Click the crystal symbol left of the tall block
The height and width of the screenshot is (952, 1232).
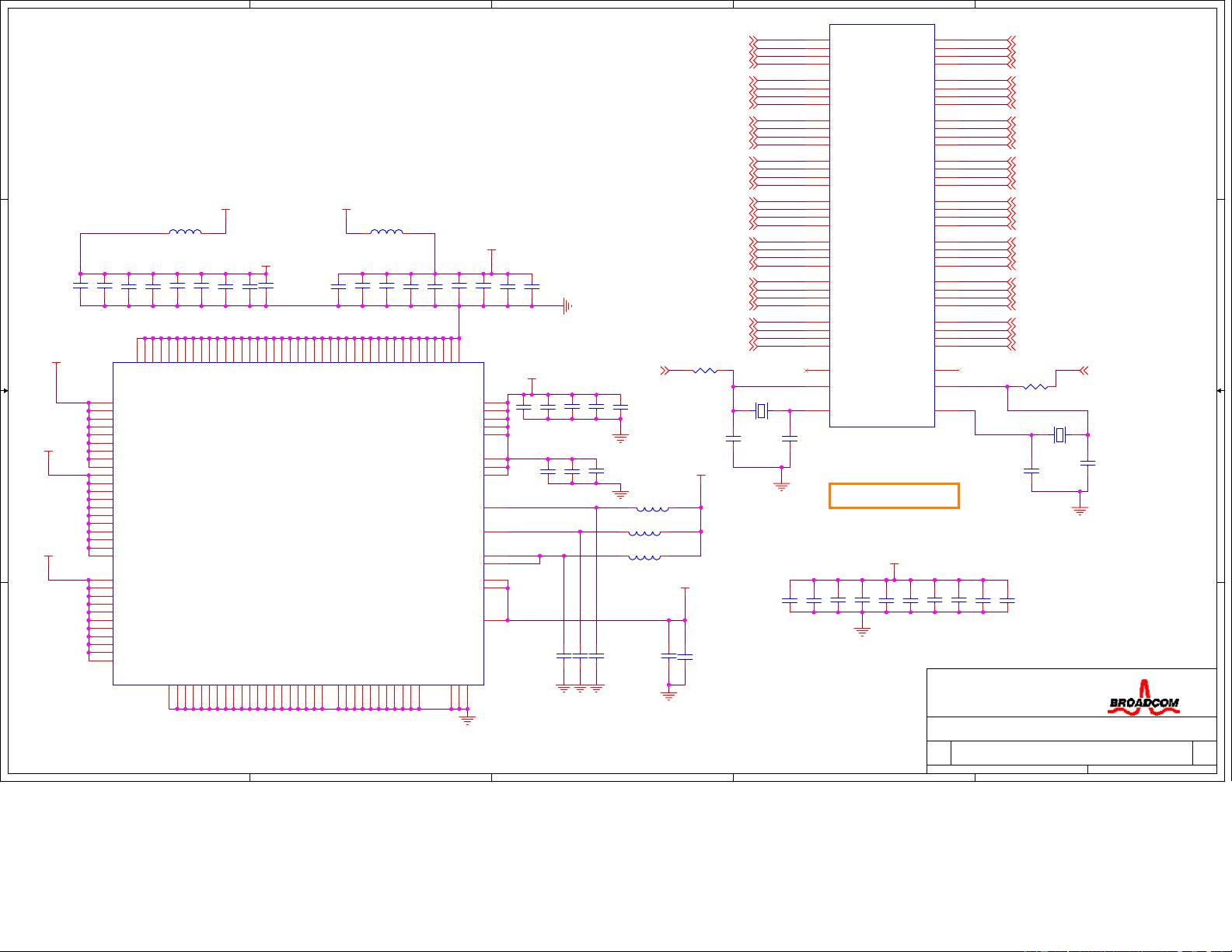coord(762,410)
